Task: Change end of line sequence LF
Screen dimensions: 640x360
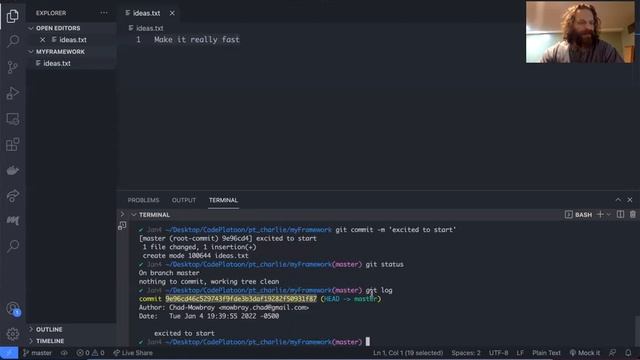Action: click(520, 353)
